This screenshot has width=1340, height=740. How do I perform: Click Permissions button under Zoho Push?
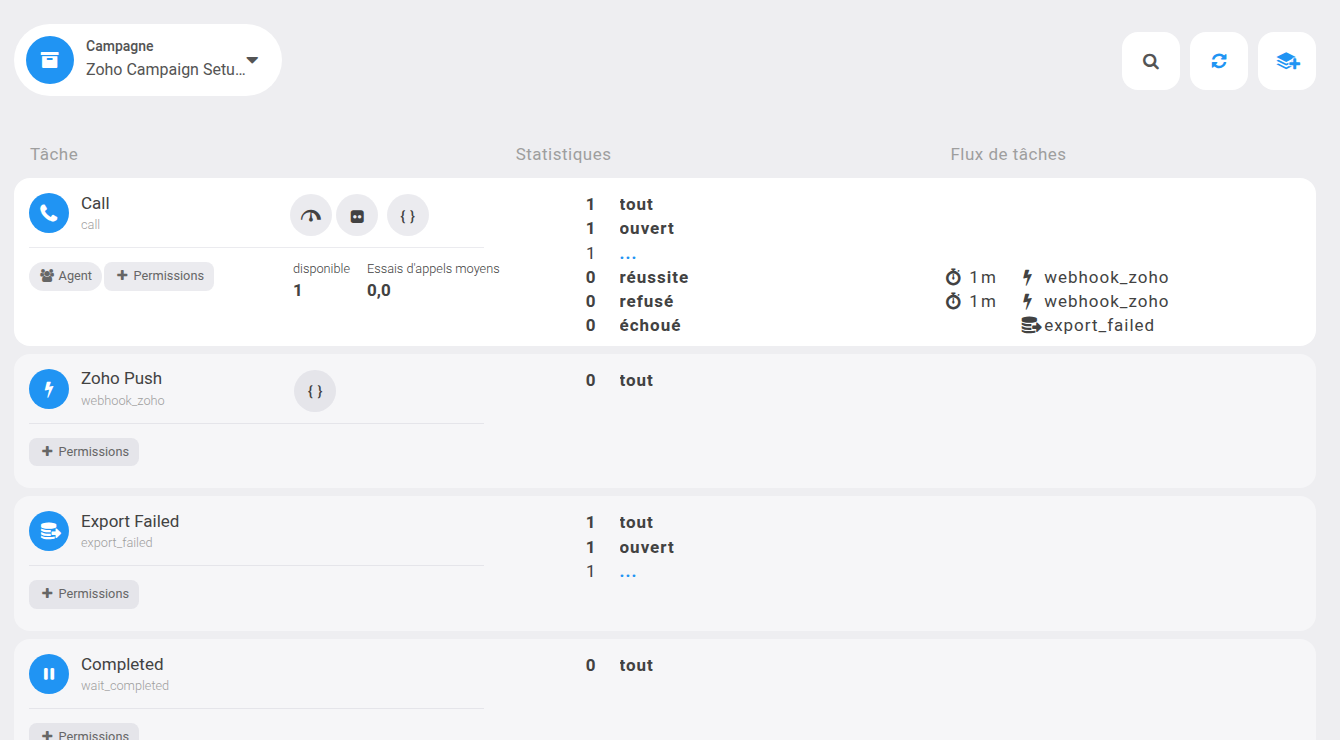pos(84,452)
